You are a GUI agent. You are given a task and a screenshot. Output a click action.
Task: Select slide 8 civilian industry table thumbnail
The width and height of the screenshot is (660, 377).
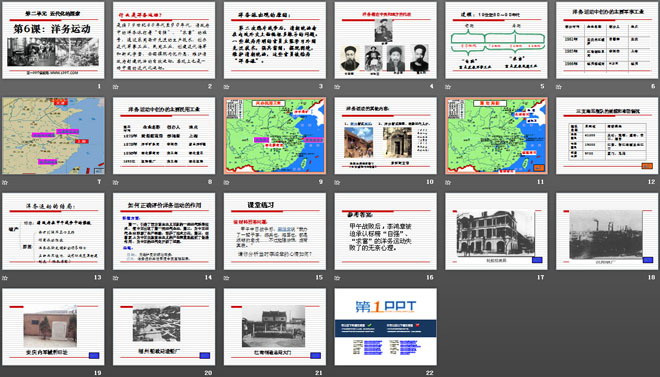pos(164,136)
